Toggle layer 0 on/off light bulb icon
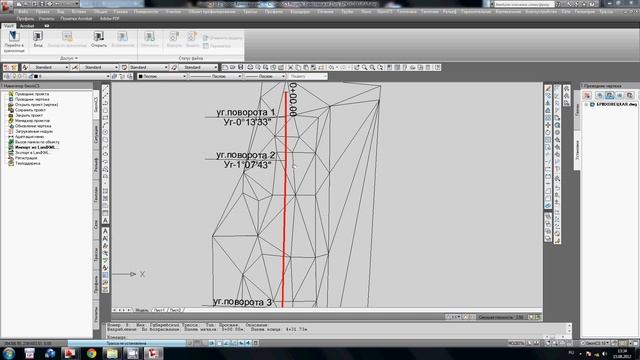 [x=14, y=76]
